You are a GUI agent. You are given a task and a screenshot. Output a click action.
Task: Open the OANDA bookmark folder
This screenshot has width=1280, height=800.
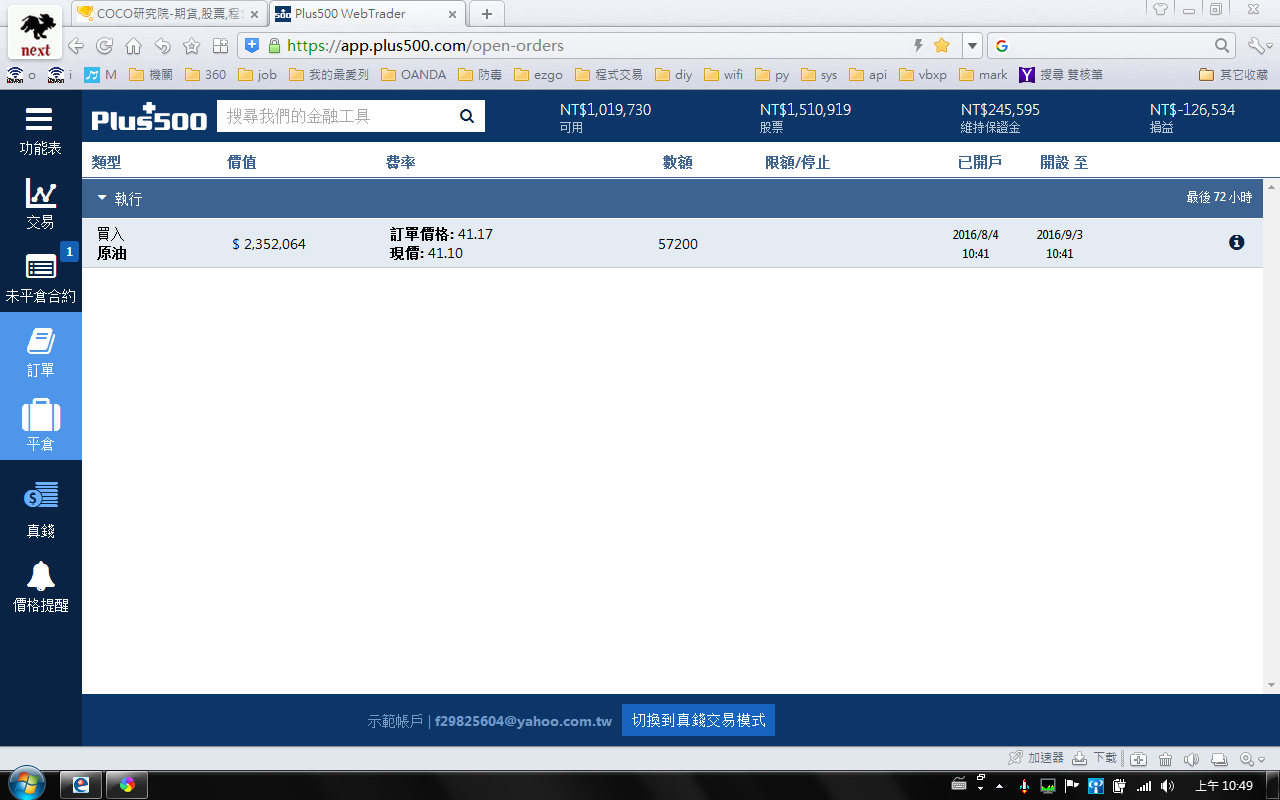(413, 75)
